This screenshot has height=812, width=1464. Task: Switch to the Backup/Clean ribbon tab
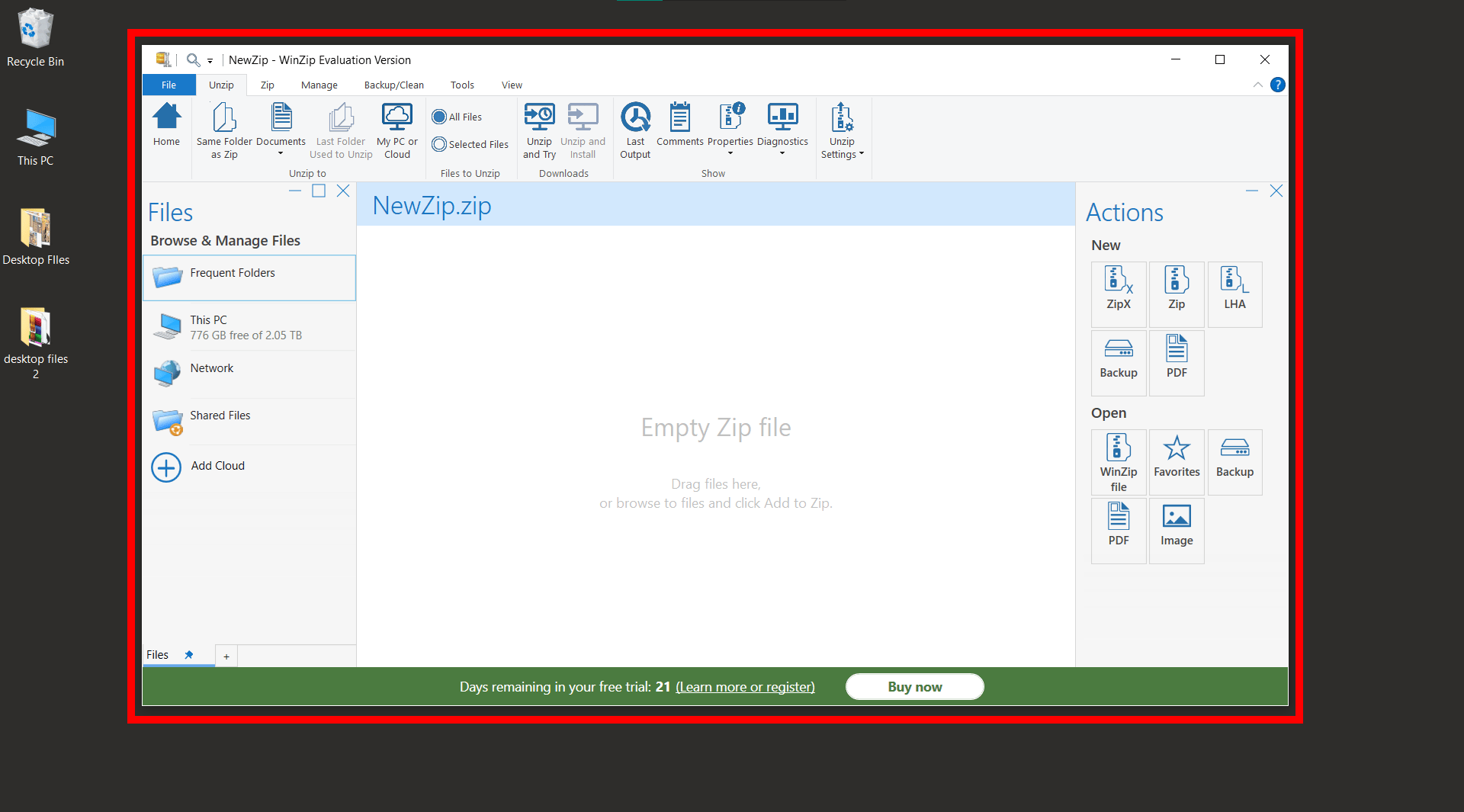click(393, 85)
